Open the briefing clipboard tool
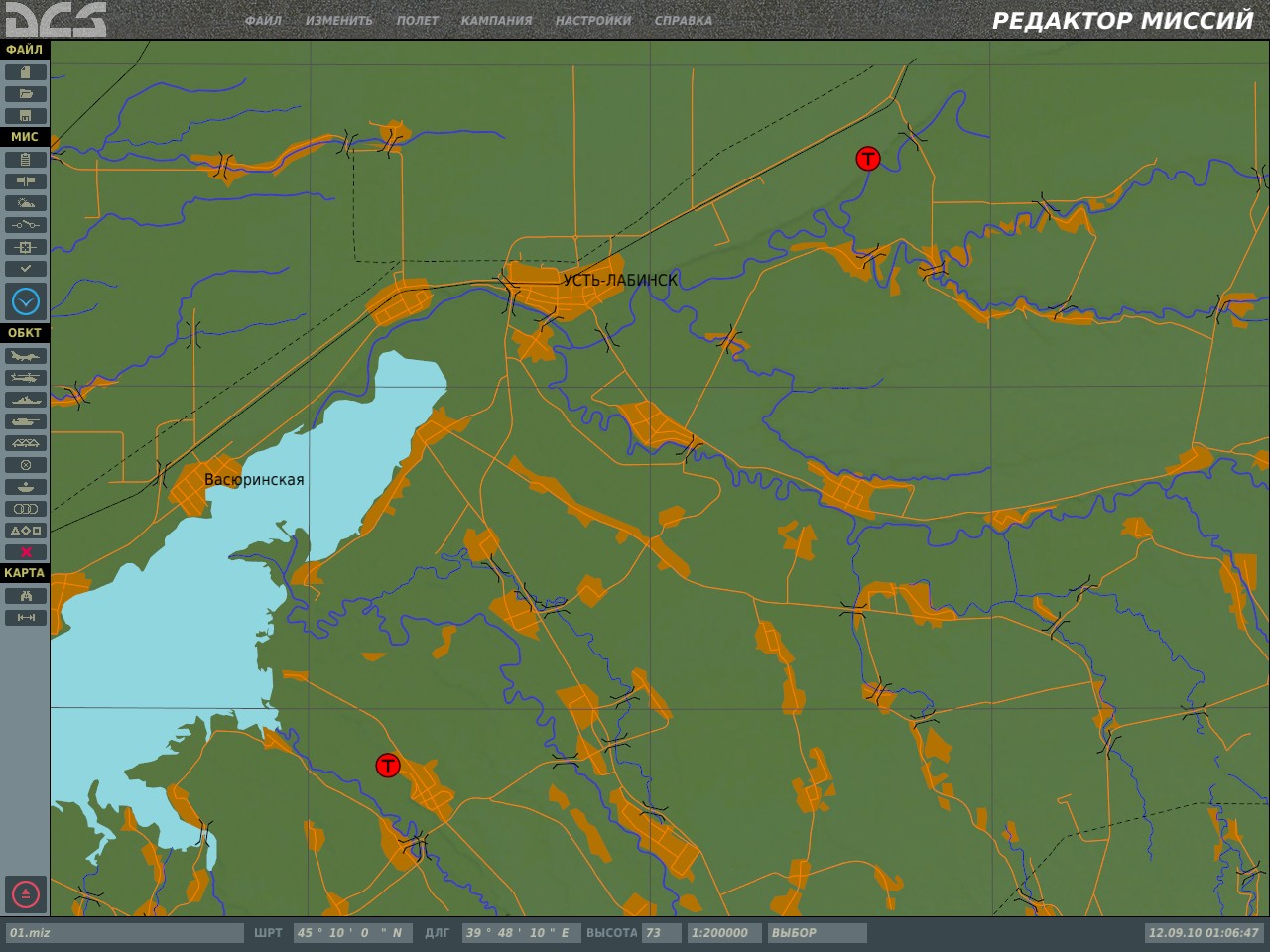The height and width of the screenshot is (952, 1270). 26,160
